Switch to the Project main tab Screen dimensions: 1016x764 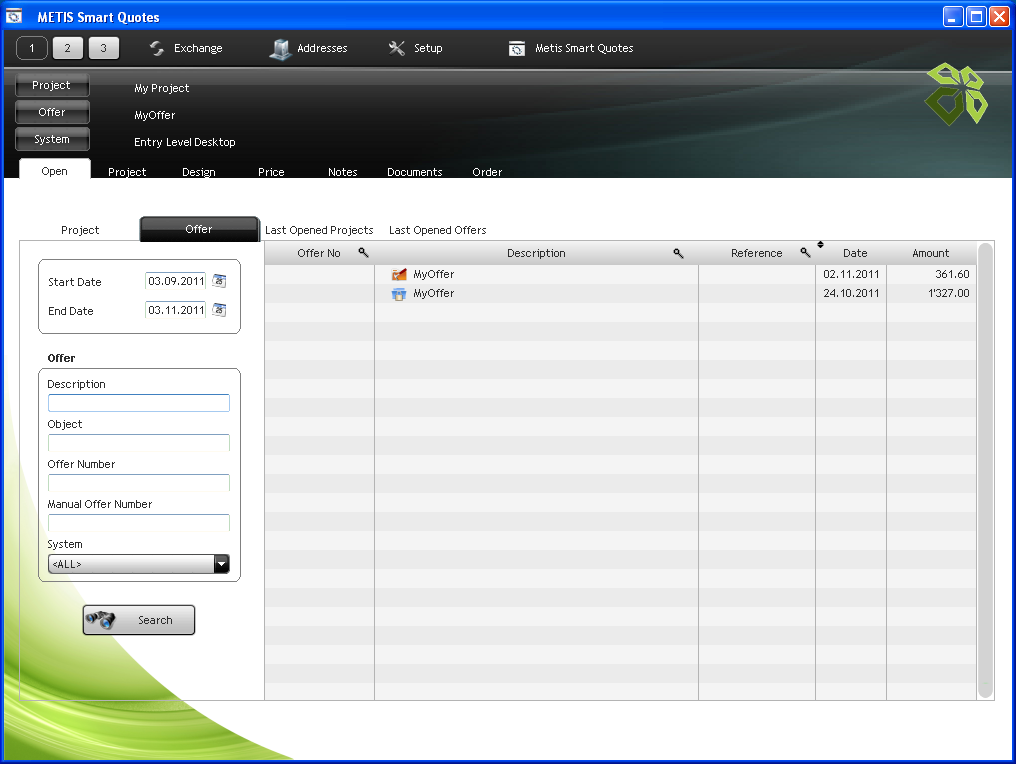click(x=127, y=172)
